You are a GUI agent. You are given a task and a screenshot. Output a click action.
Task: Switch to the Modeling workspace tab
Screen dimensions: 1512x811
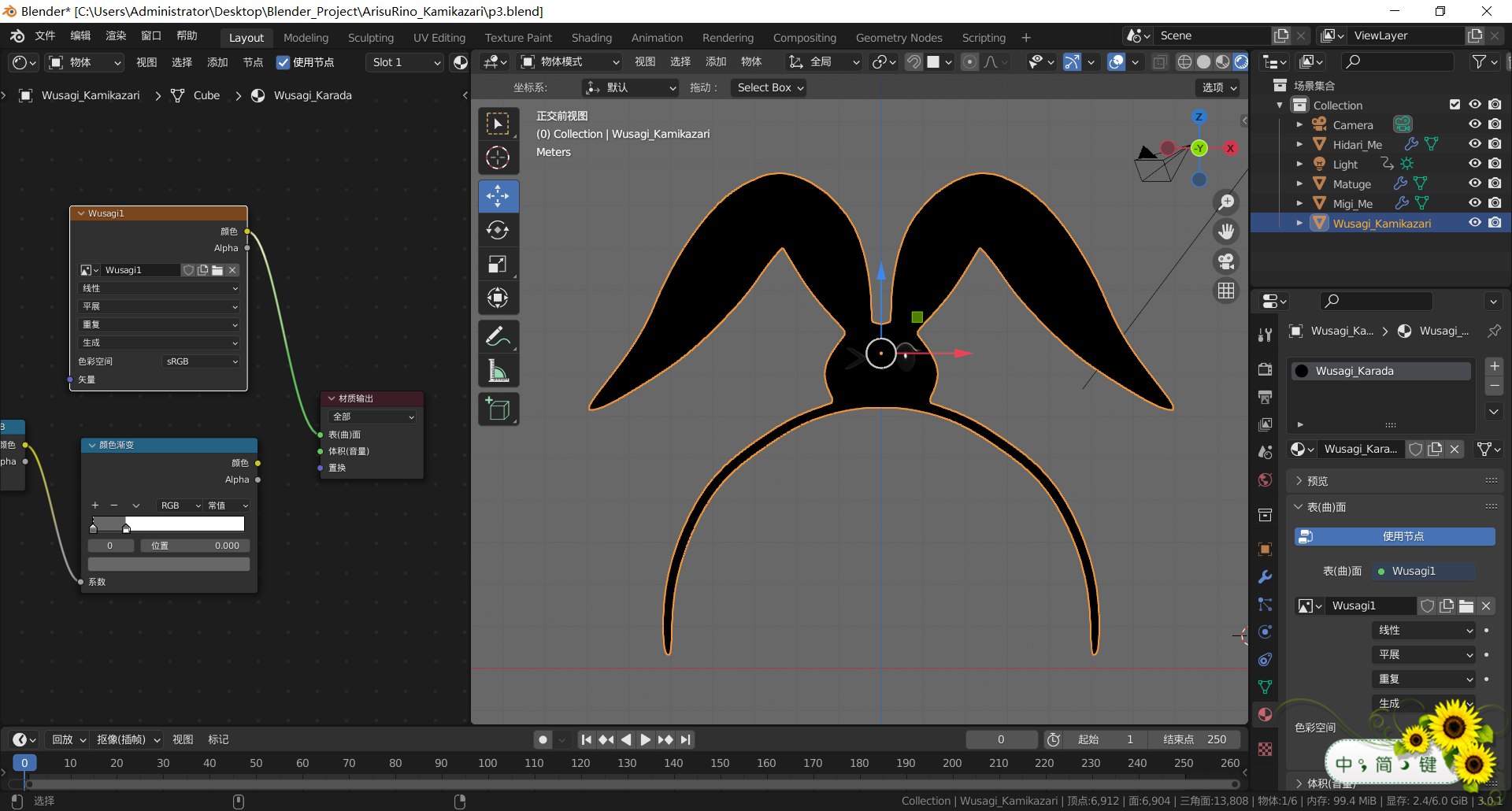[x=306, y=38]
